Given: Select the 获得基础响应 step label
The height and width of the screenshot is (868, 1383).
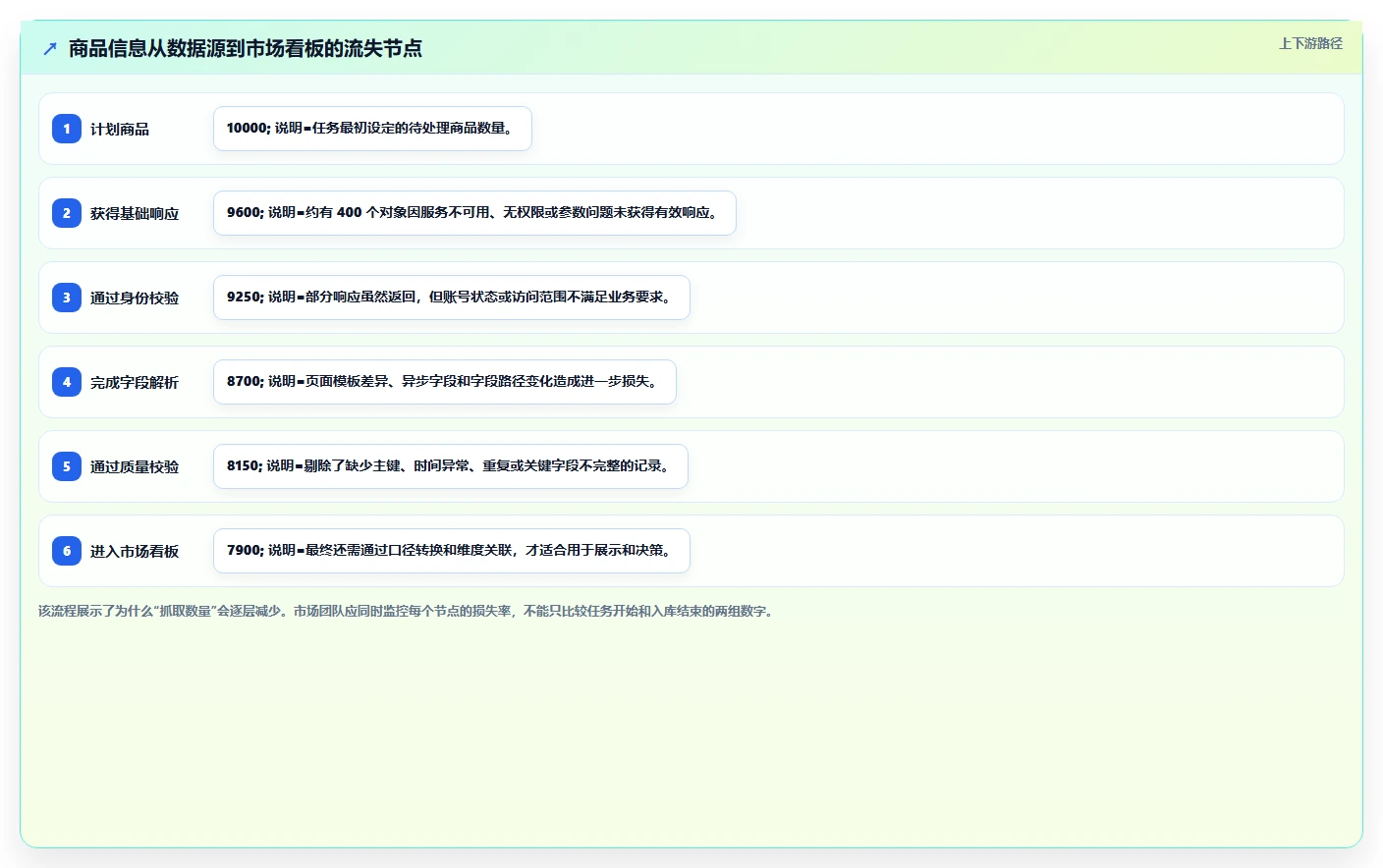Looking at the screenshot, I should pyautogui.click(x=135, y=214).
